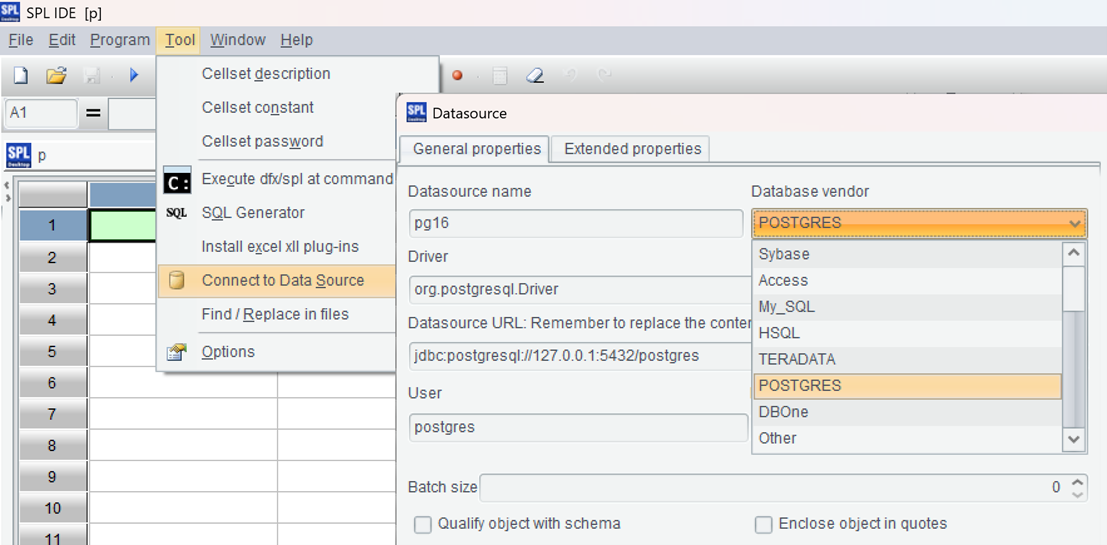Open Connect to Data Source menu entry
Viewport: 1107px width, 545px height.
point(282,280)
